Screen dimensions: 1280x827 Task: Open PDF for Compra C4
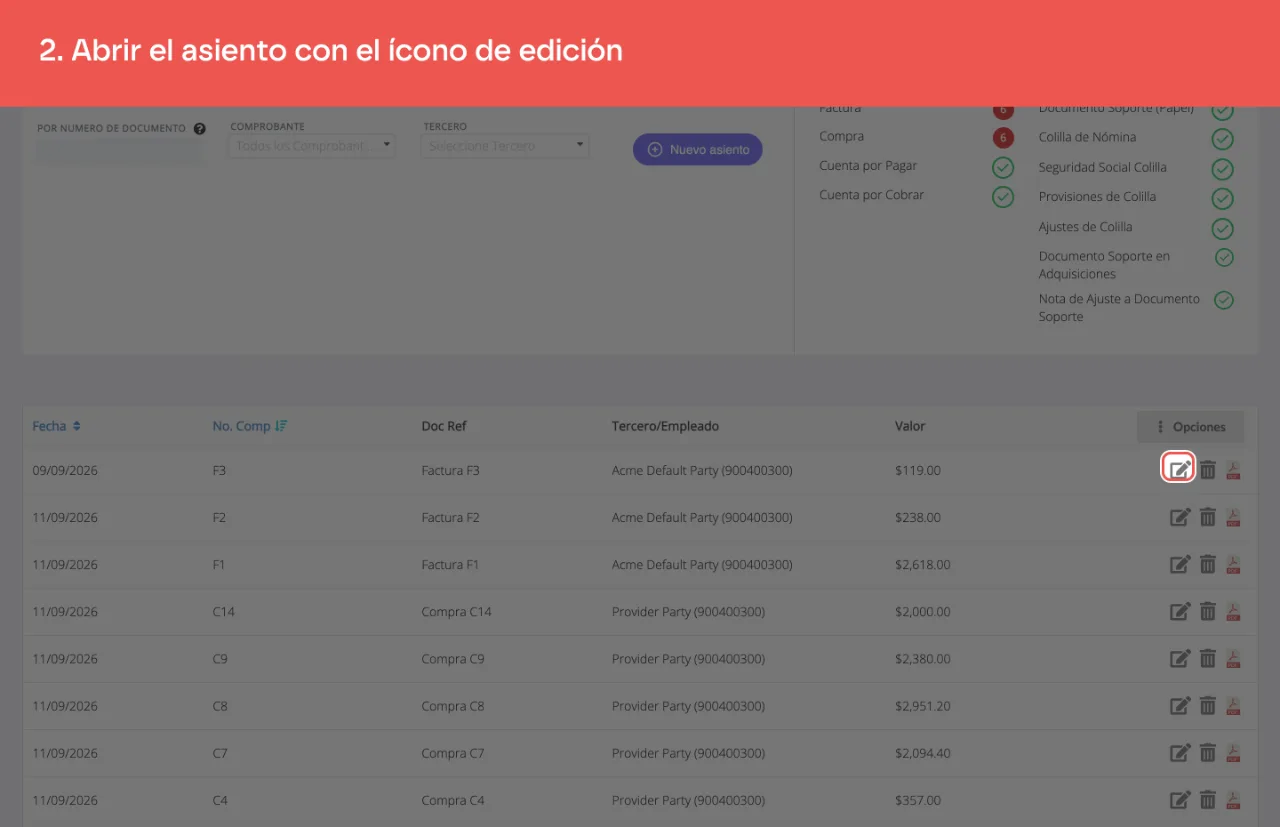pos(1233,800)
